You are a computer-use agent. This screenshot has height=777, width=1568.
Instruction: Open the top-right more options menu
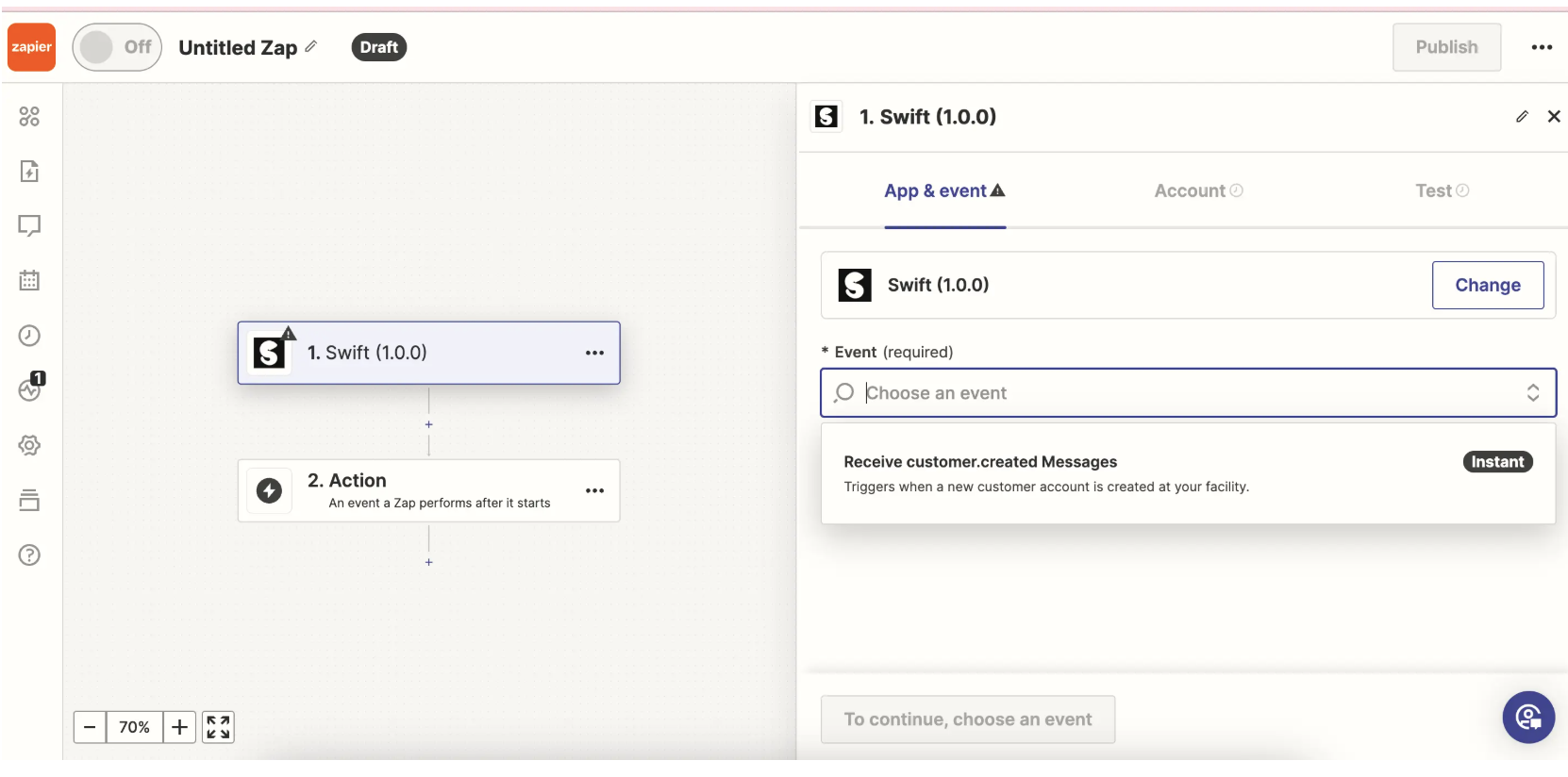(x=1542, y=47)
